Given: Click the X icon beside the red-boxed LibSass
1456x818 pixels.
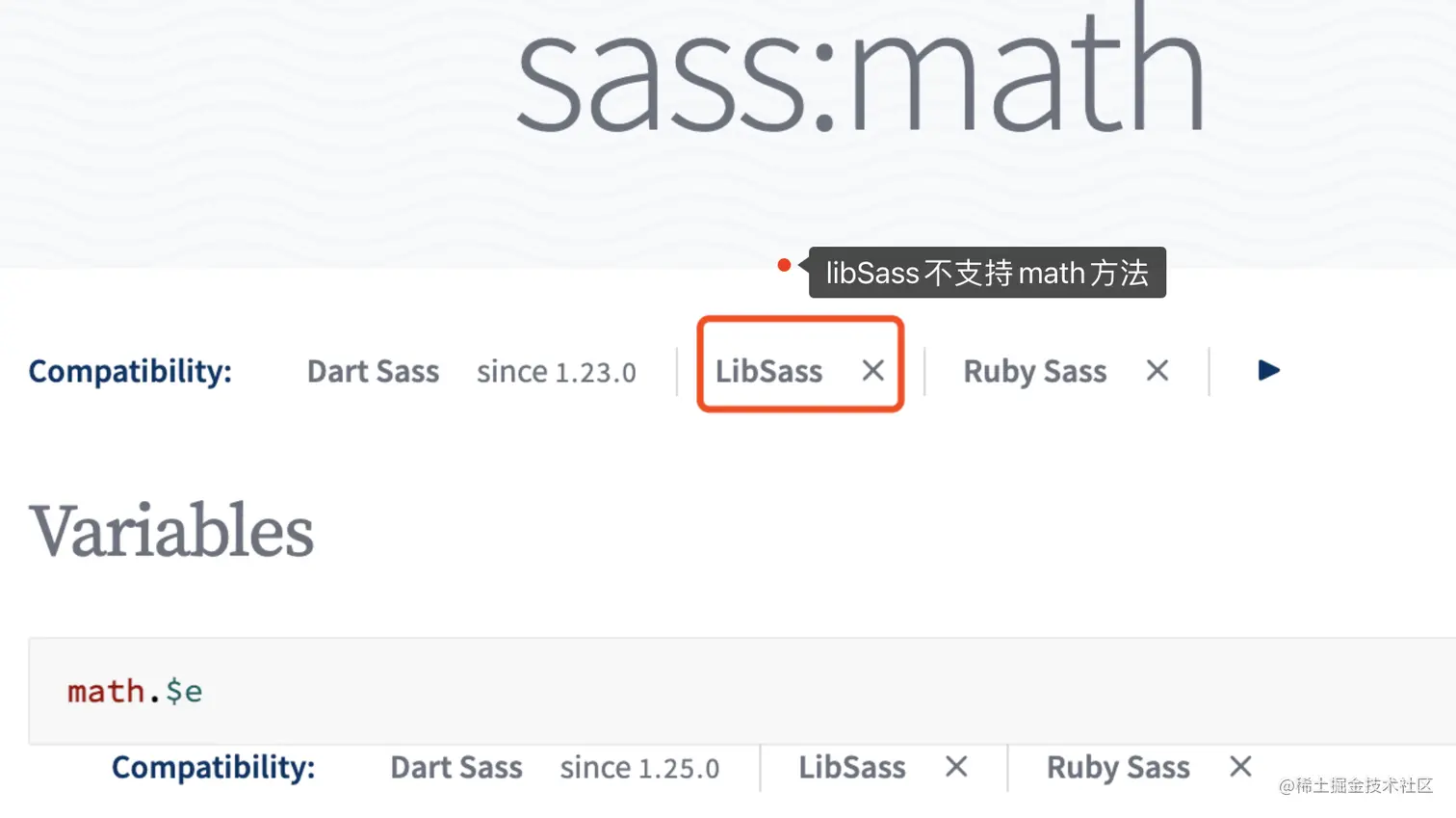Looking at the screenshot, I should [x=872, y=371].
